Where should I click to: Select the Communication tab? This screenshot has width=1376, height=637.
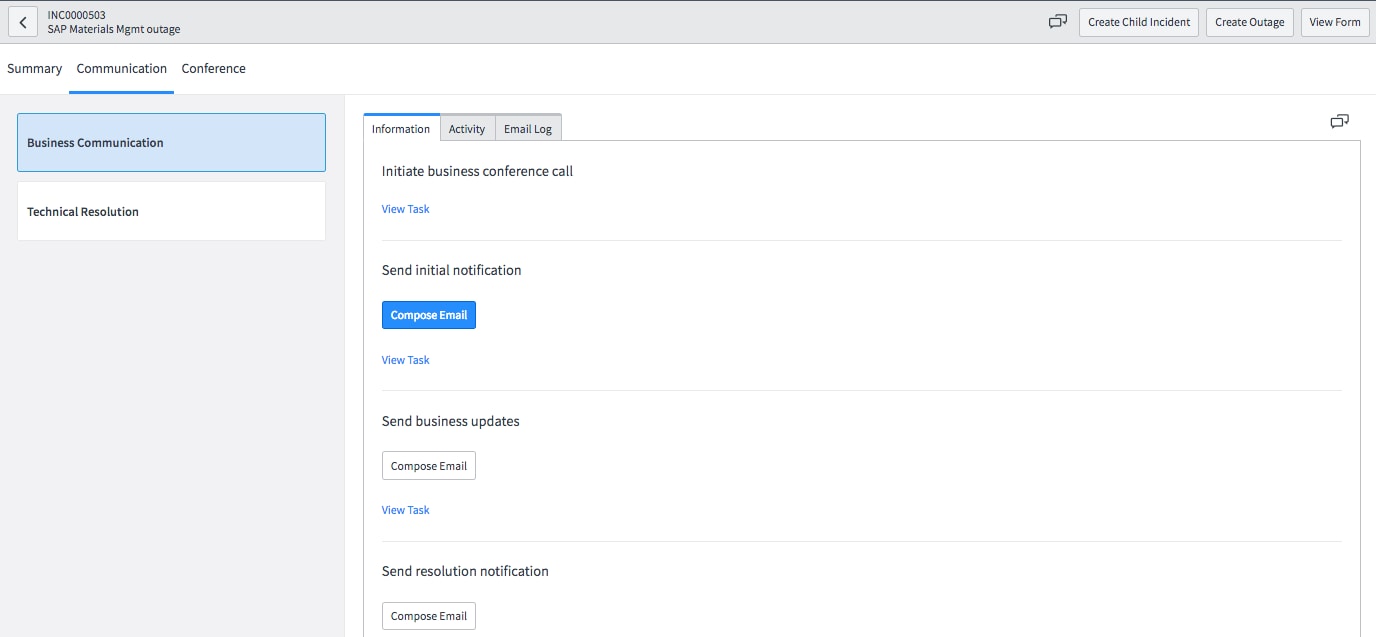point(121,68)
